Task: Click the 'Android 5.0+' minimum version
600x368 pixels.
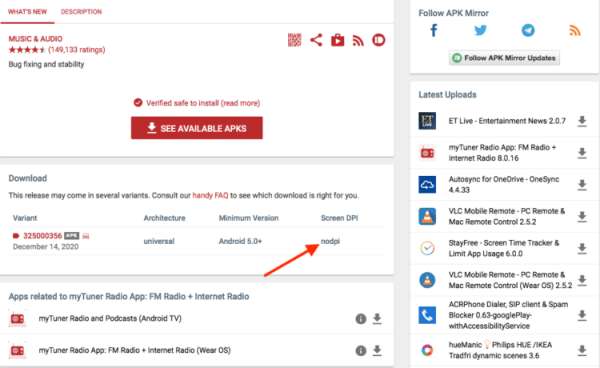Action: [240, 241]
